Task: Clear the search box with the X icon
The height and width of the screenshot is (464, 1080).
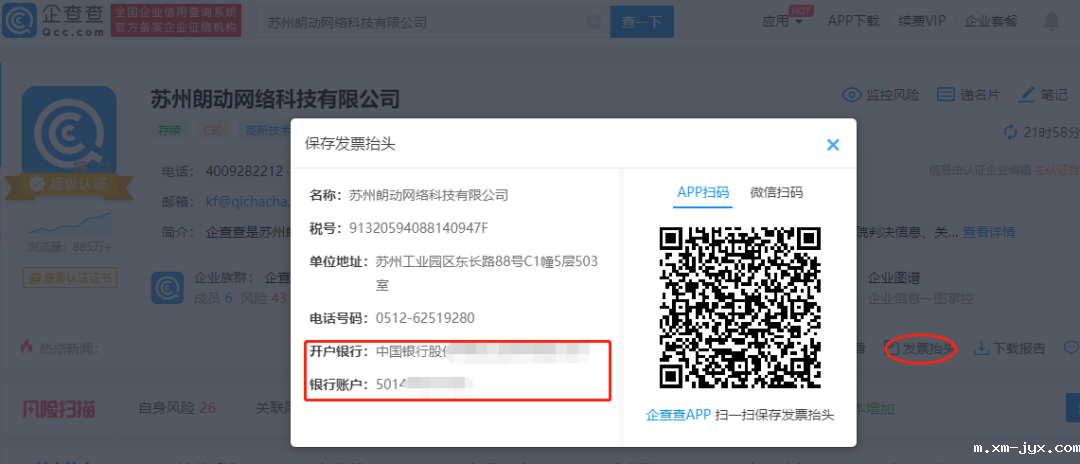Action: tap(593, 22)
